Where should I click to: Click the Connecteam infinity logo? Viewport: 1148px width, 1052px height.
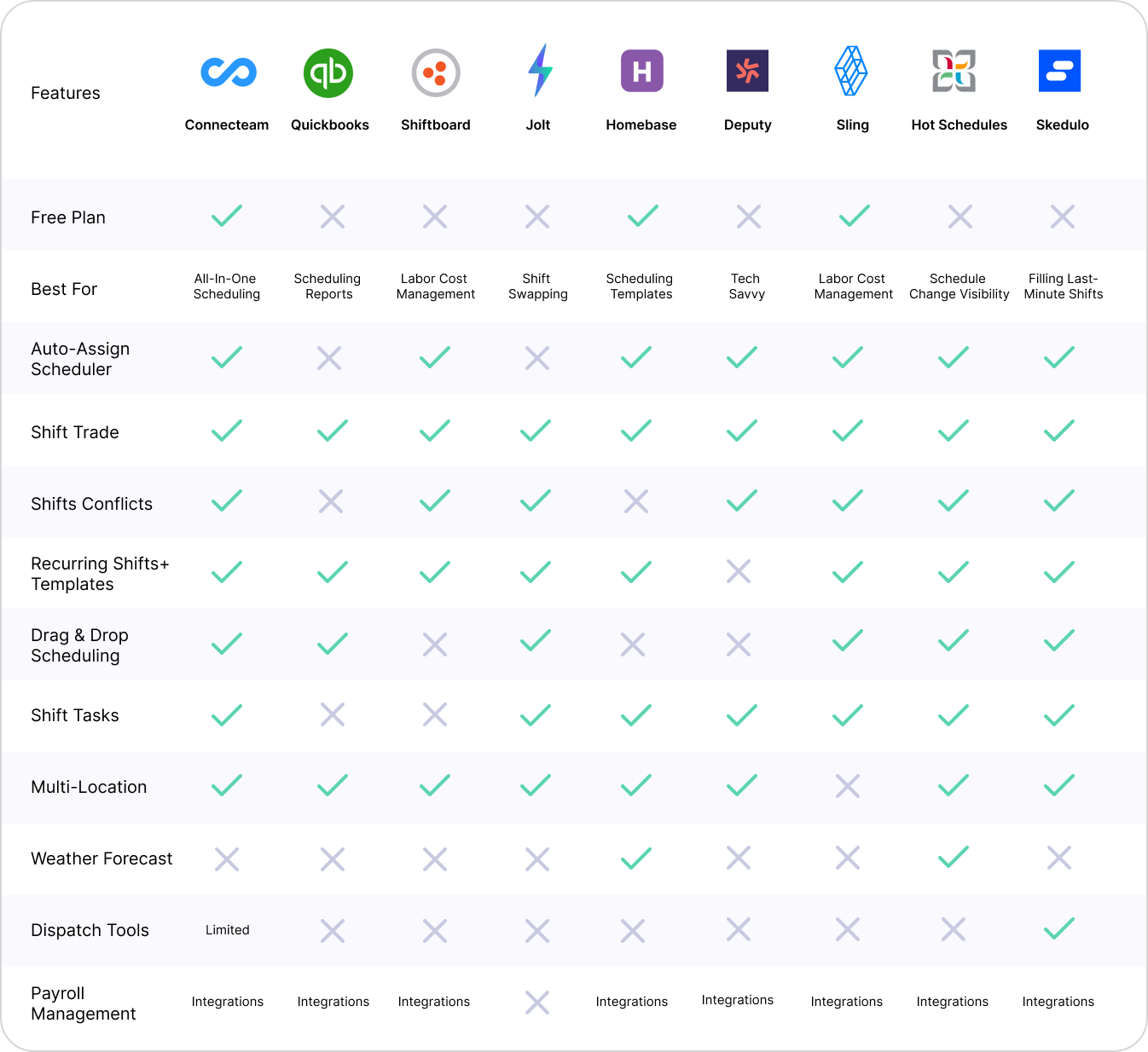[226, 72]
